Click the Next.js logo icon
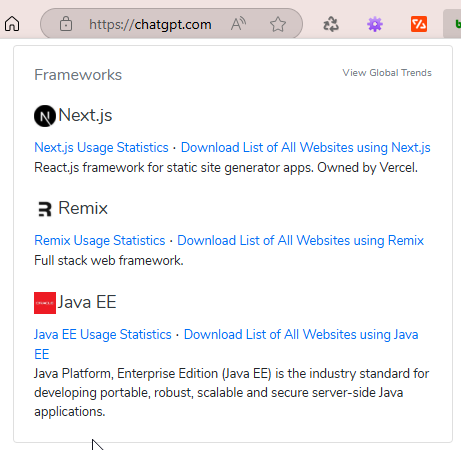The height and width of the screenshot is (450, 461). (45, 116)
